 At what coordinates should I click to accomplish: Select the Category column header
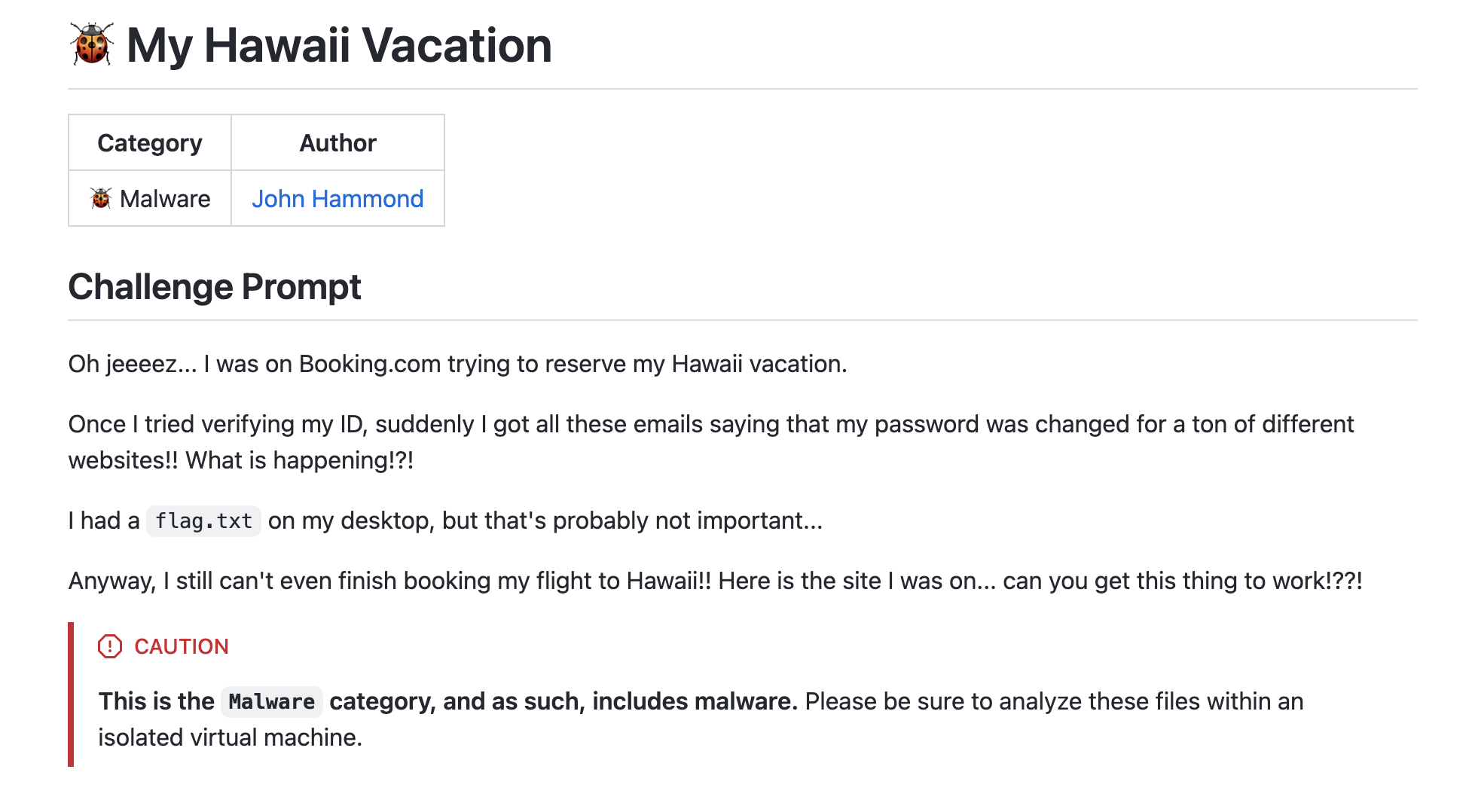point(150,143)
